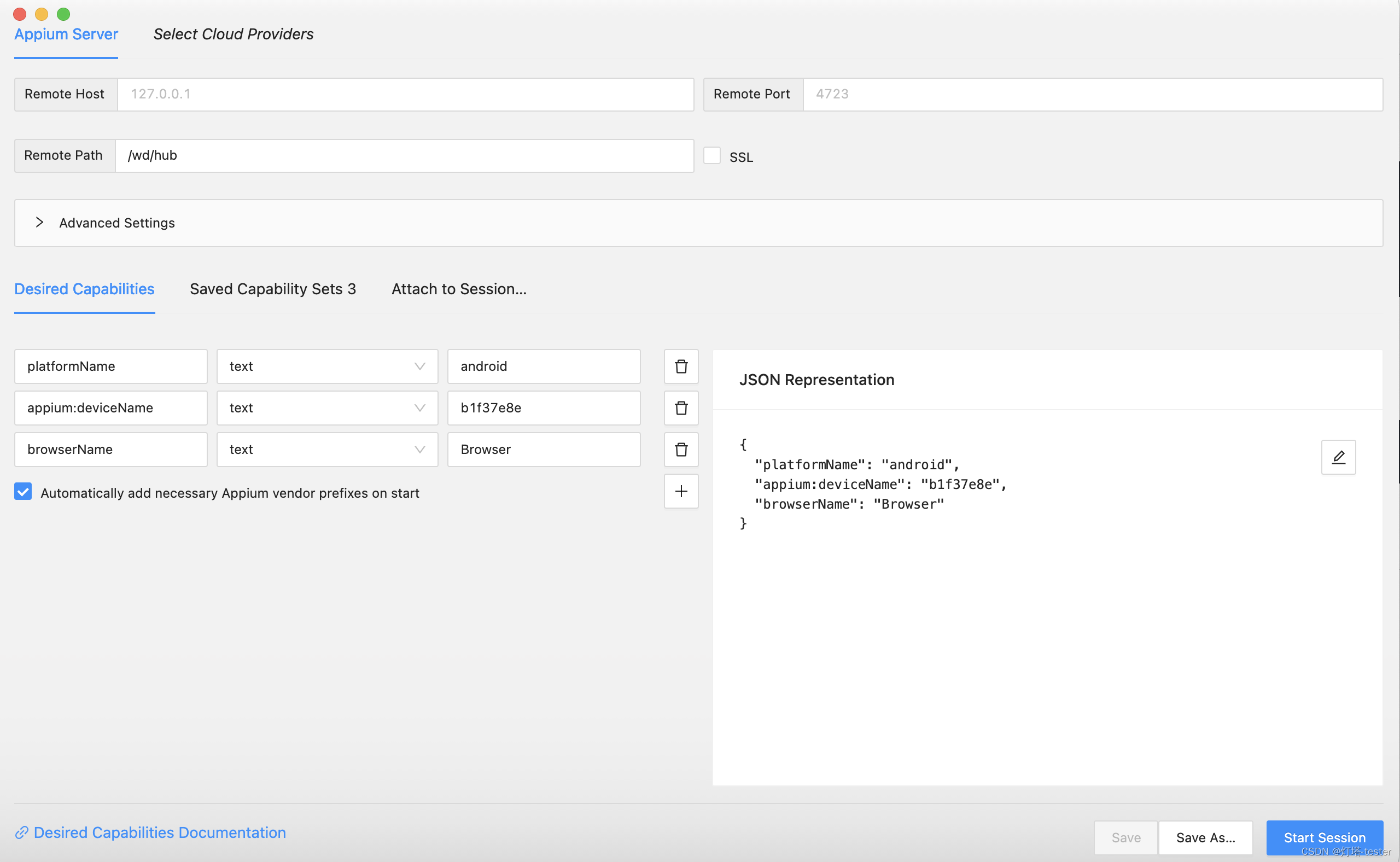Close the window with red button
The width and height of the screenshot is (1400, 862).
click(x=19, y=14)
